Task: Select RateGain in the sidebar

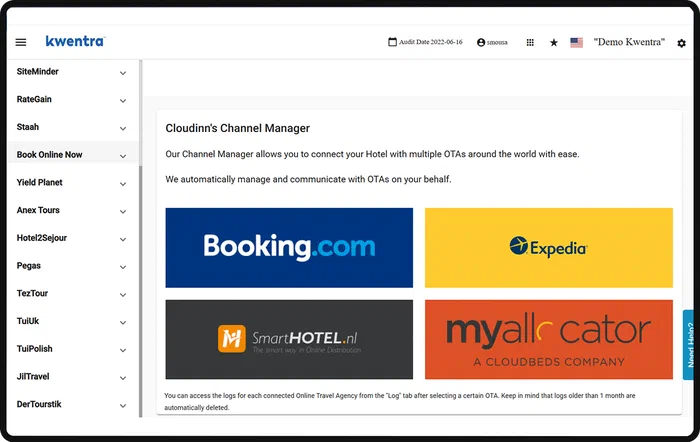Action: tap(34, 99)
